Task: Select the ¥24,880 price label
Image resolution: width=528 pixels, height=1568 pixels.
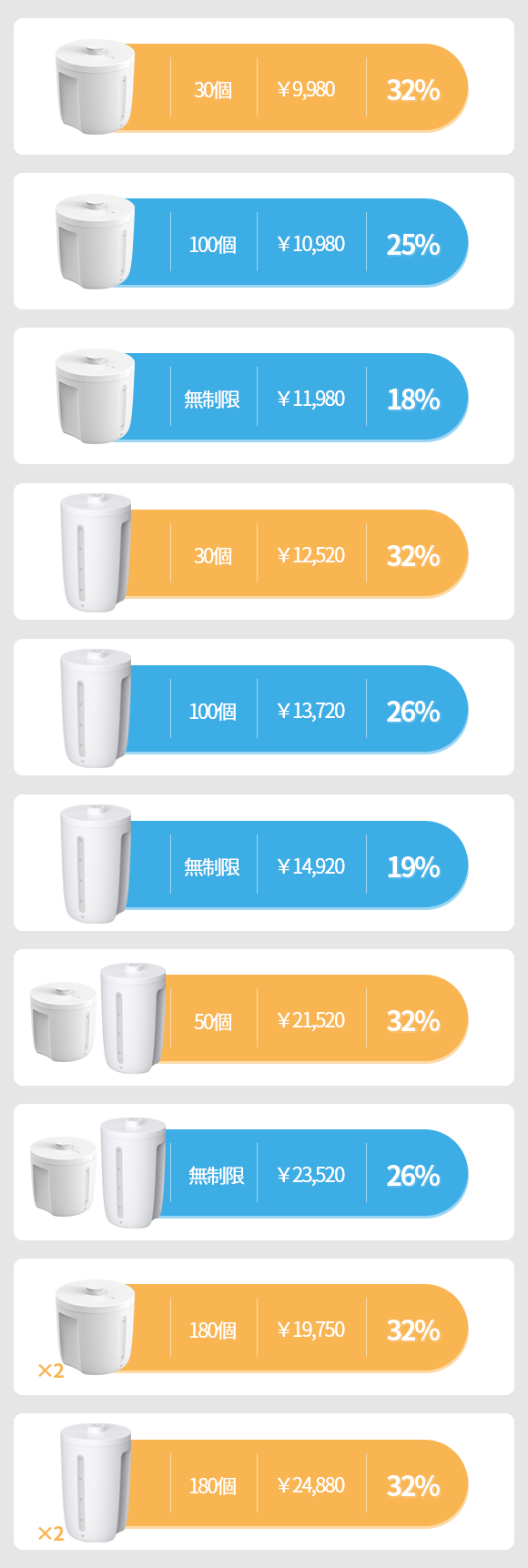Action: coord(311,1485)
